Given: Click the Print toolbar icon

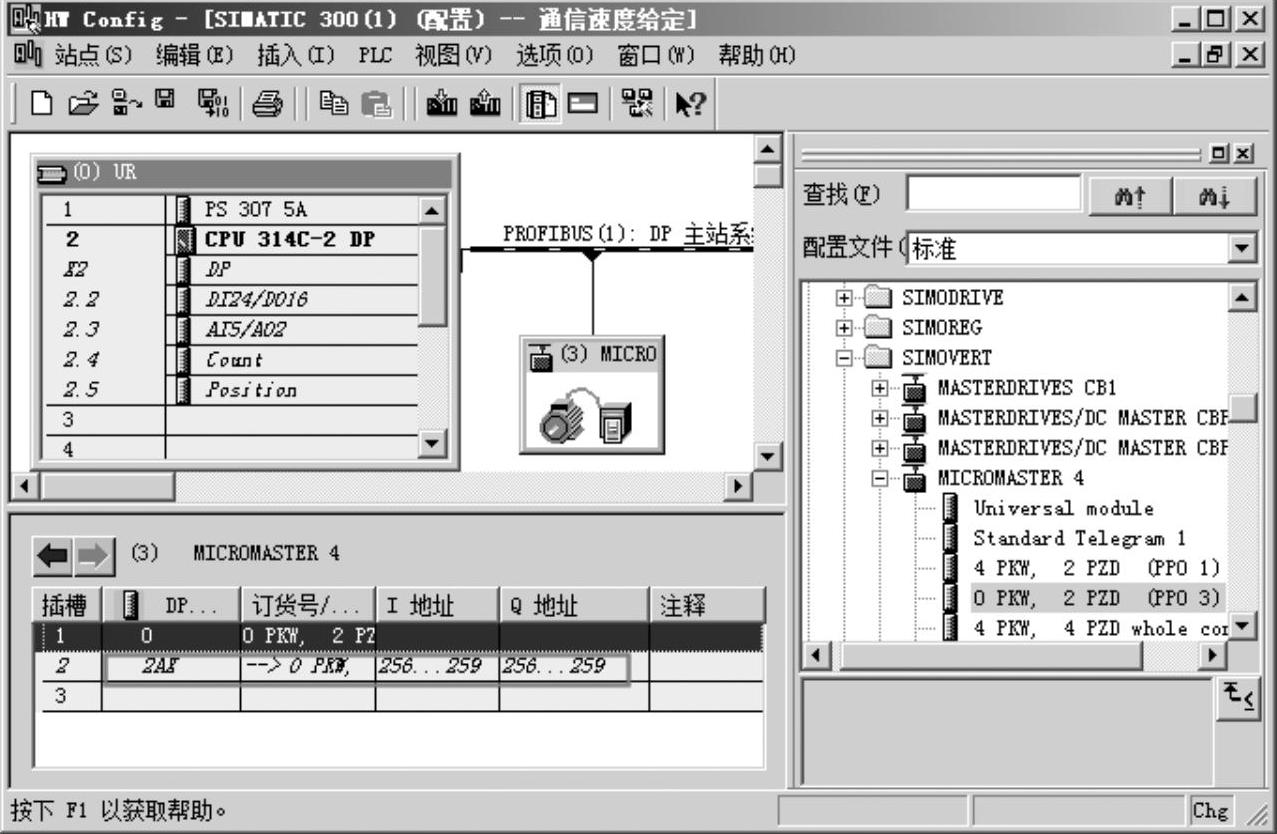Looking at the screenshot, I should tap(267, 104).
